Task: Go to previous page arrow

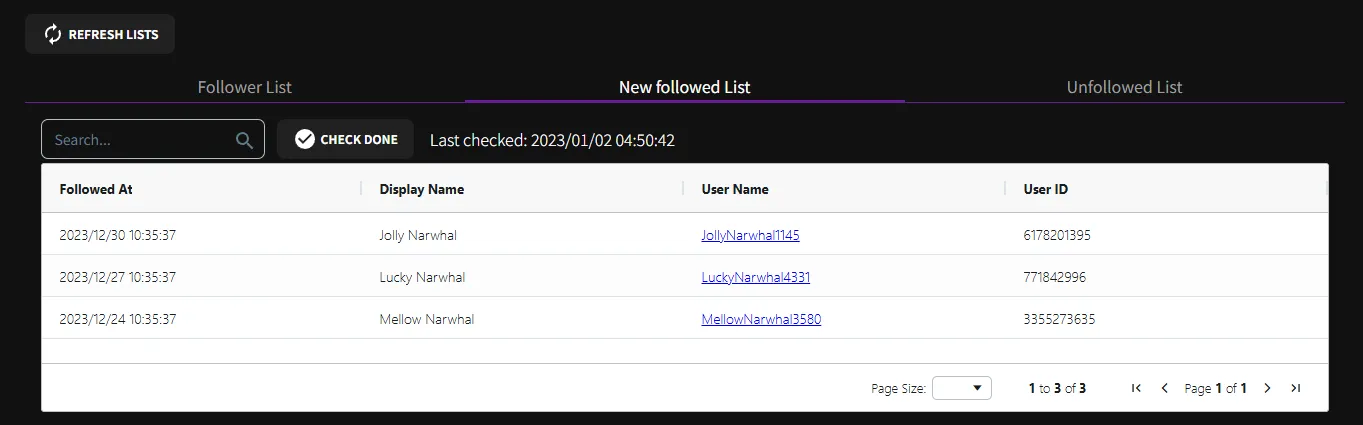Action: [x=1164, y=388]
